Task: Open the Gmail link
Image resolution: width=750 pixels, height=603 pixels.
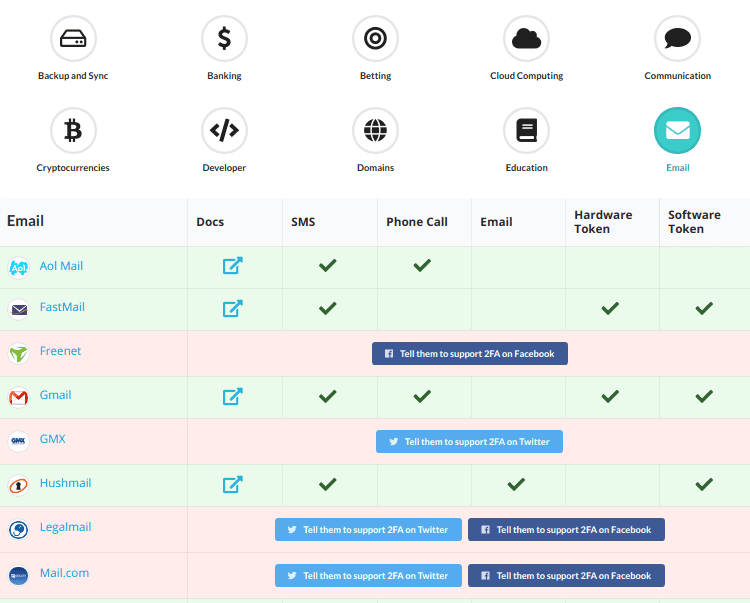Action: point(55,395)
